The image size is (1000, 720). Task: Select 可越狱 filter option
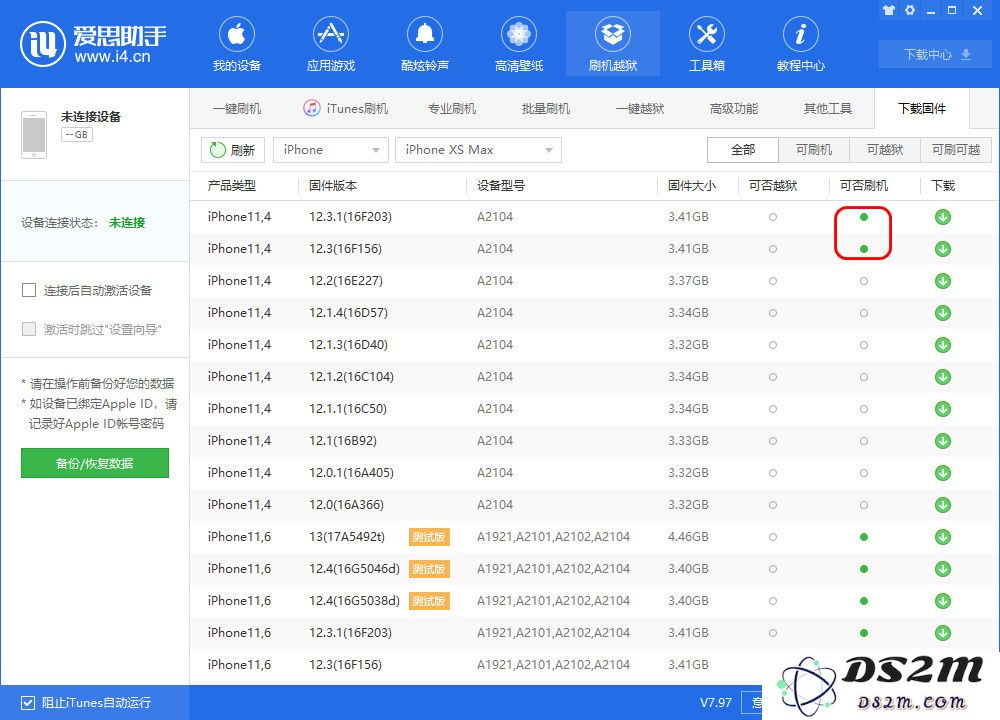(885, 150)
